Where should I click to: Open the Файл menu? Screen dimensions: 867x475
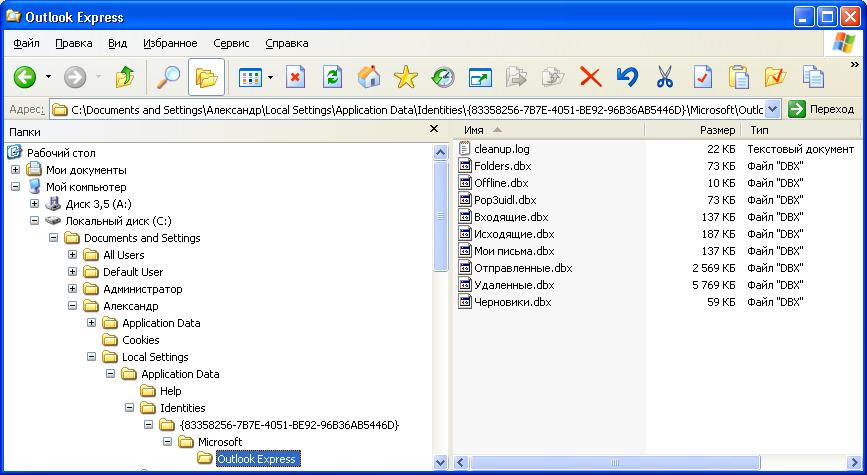coord(27,43)
